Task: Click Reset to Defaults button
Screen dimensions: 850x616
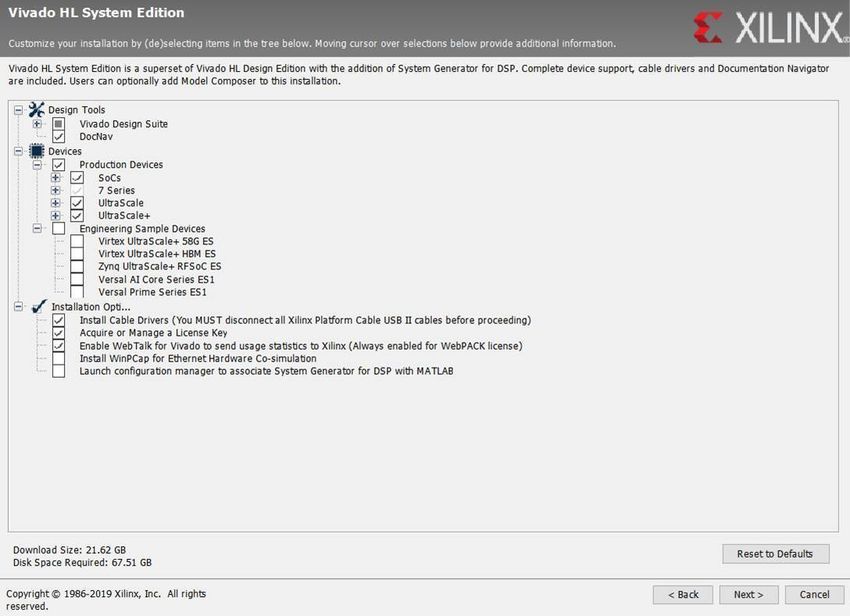Action: 775,554
